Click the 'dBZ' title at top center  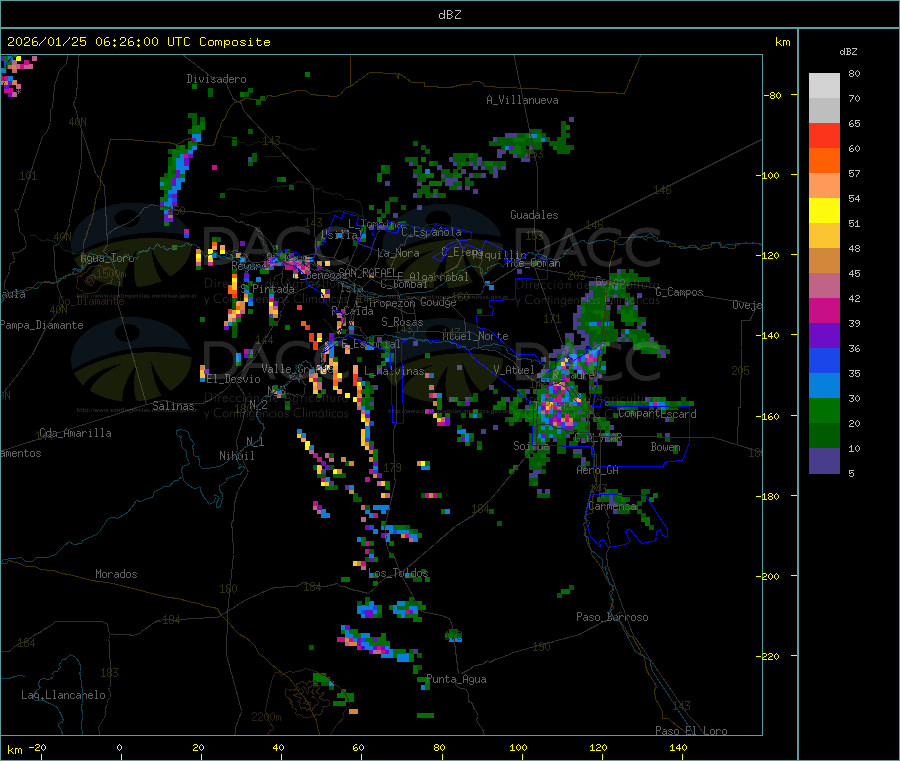point(449,15)
